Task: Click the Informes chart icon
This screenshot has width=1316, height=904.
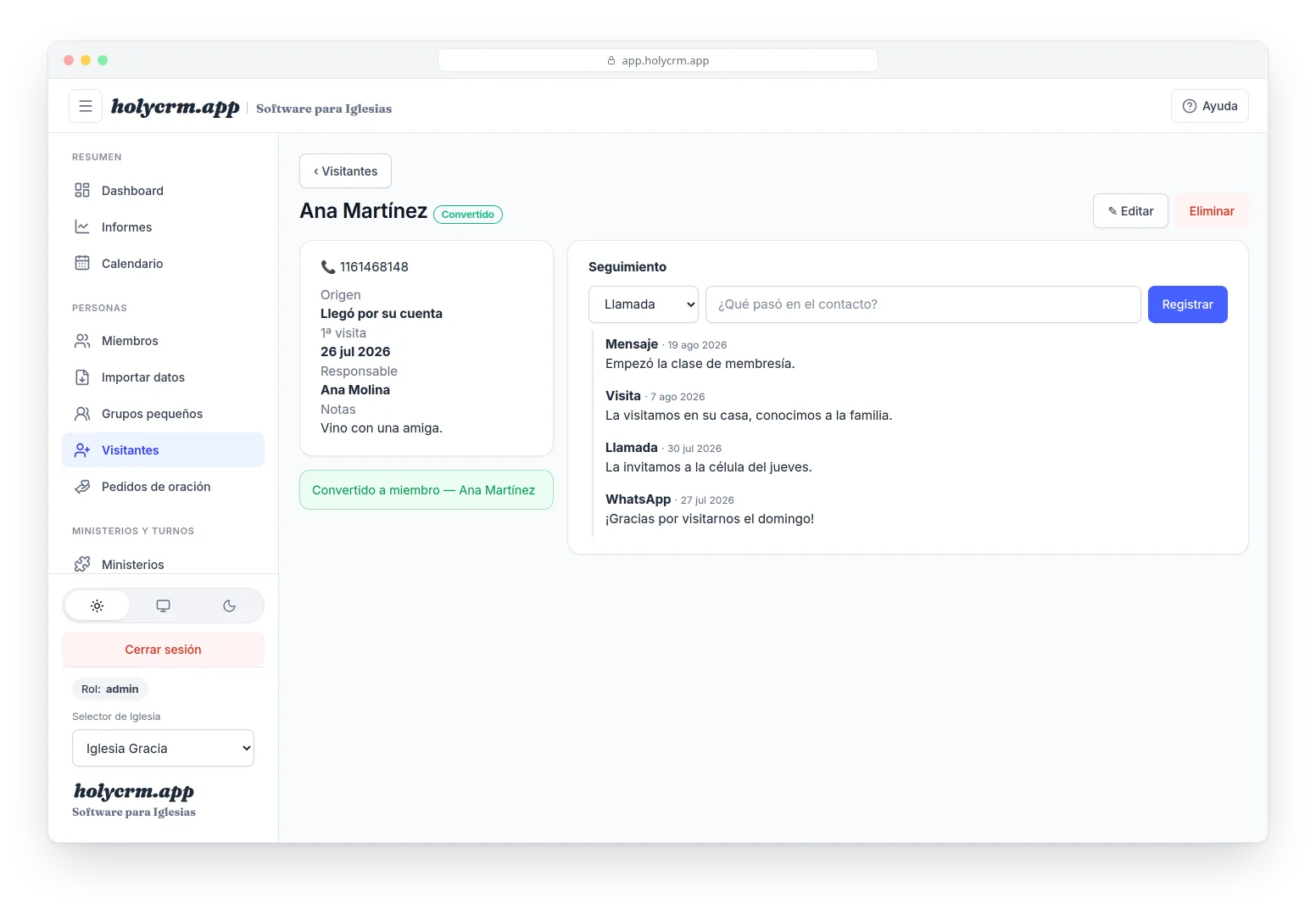Action: (82, 226)
